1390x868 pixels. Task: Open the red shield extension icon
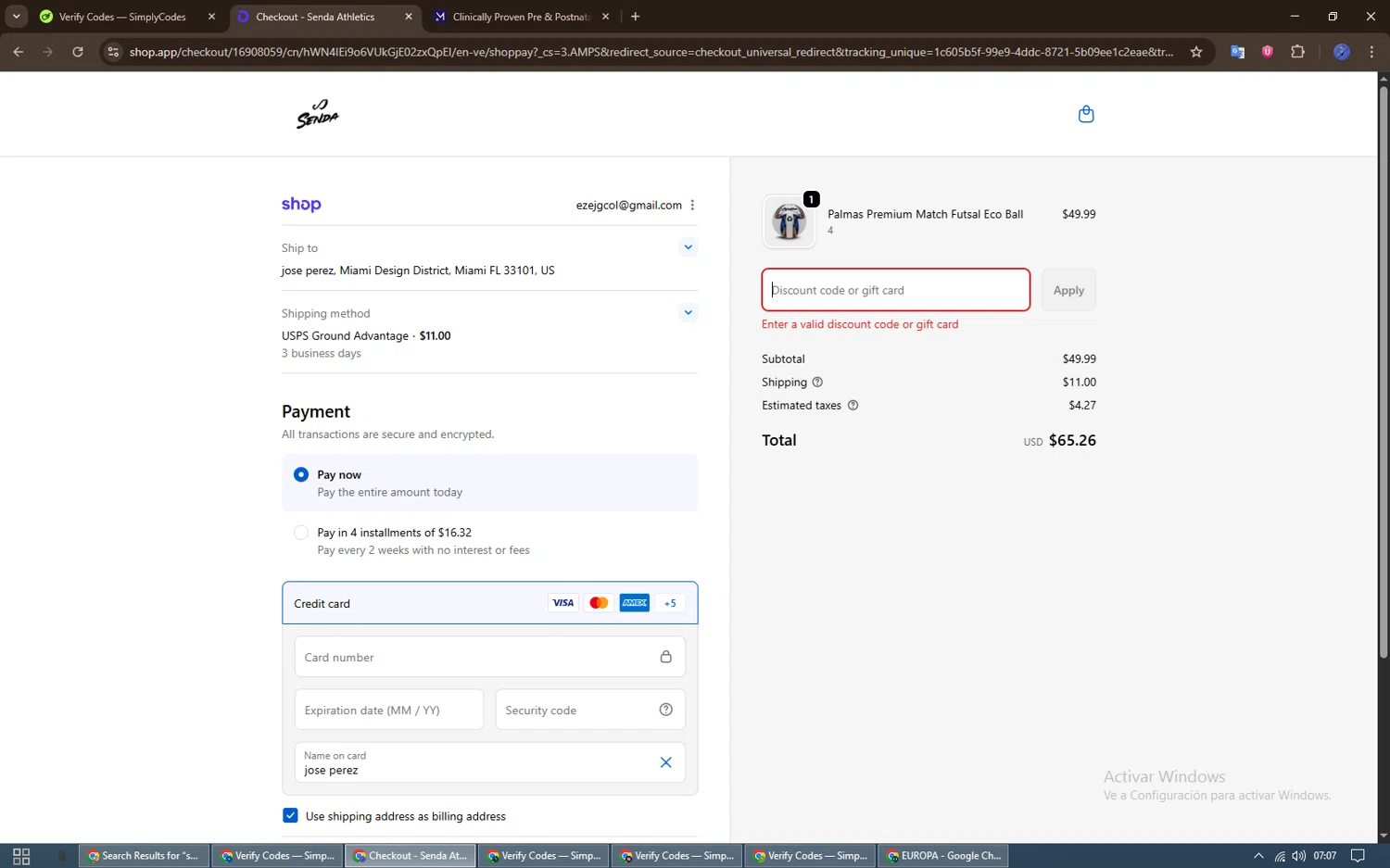1268,52
